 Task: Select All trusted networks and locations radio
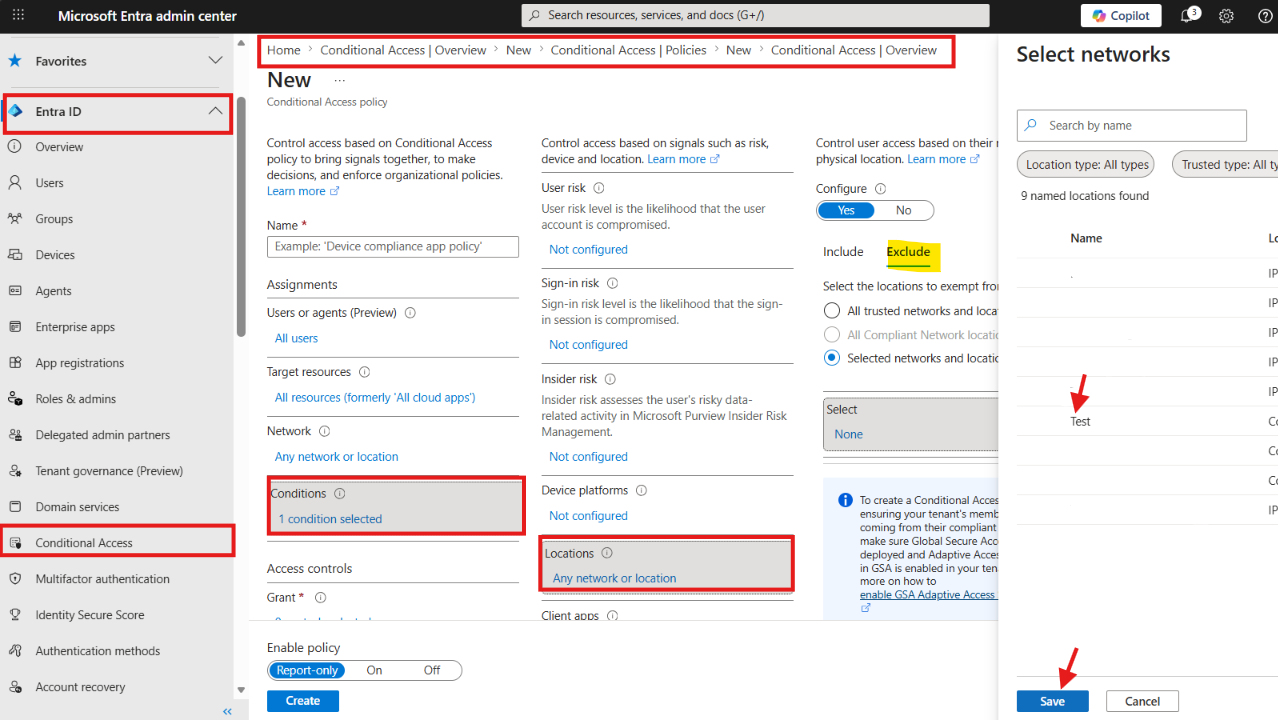(x=831, y=311)
